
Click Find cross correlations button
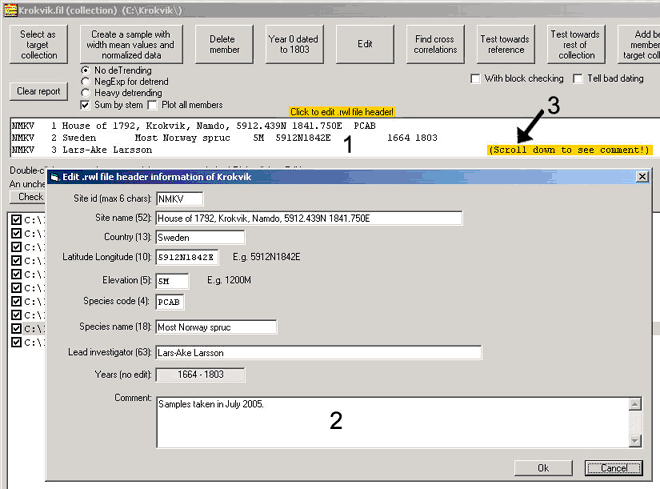click(x=435, y=45)
